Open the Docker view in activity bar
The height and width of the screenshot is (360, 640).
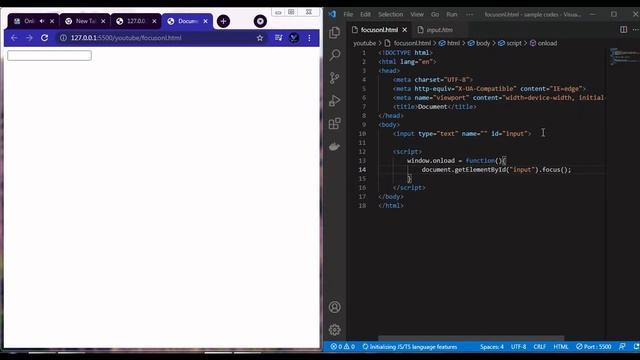pos(335,146)
